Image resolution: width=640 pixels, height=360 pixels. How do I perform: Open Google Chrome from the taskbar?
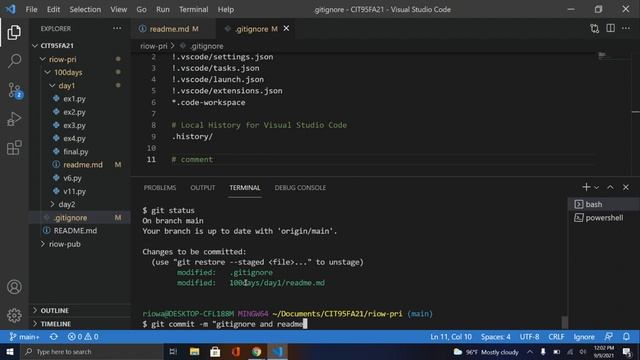pyautogui.click(x=256, y=351)
